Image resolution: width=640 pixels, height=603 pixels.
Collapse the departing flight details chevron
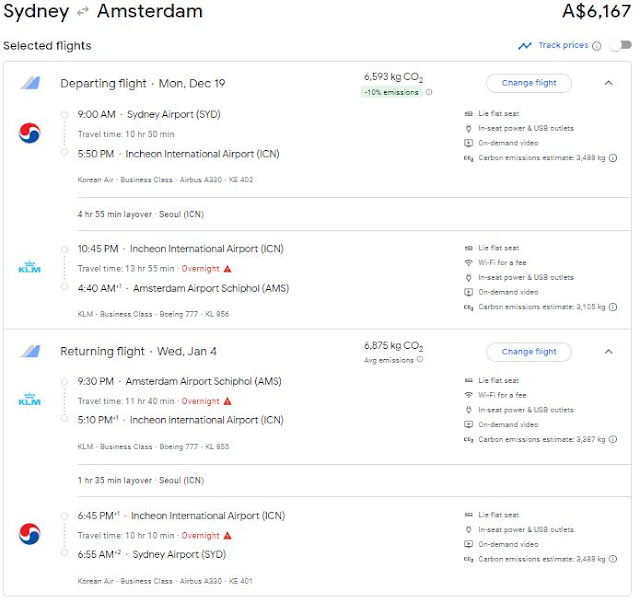point(608,83)
